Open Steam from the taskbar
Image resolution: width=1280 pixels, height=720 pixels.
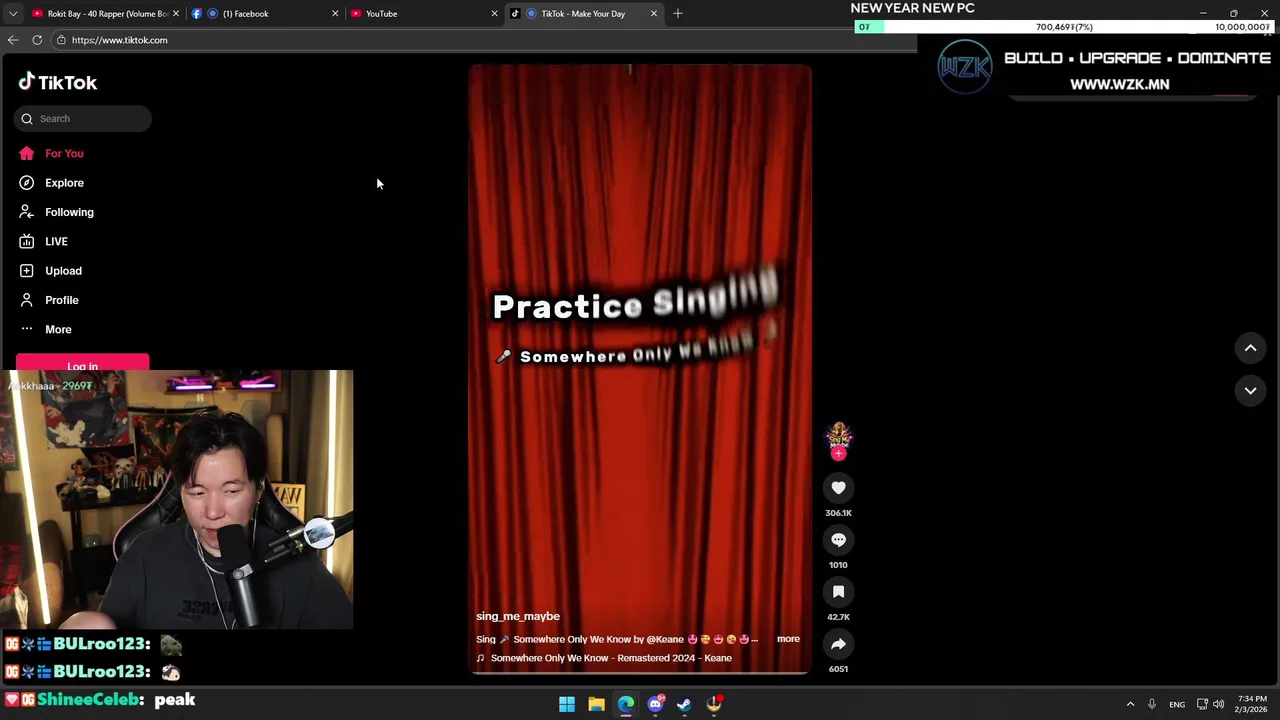684,704
